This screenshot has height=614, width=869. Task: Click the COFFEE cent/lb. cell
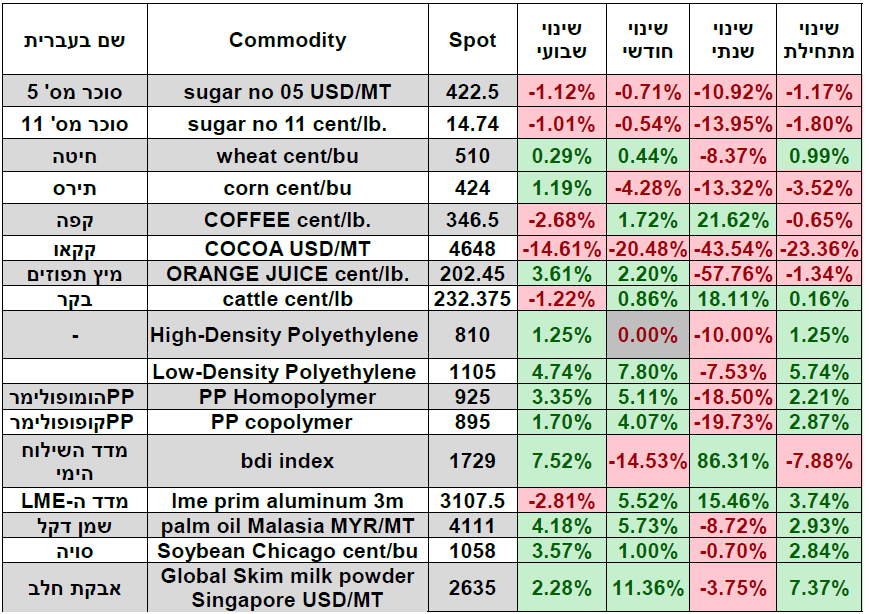287,220
